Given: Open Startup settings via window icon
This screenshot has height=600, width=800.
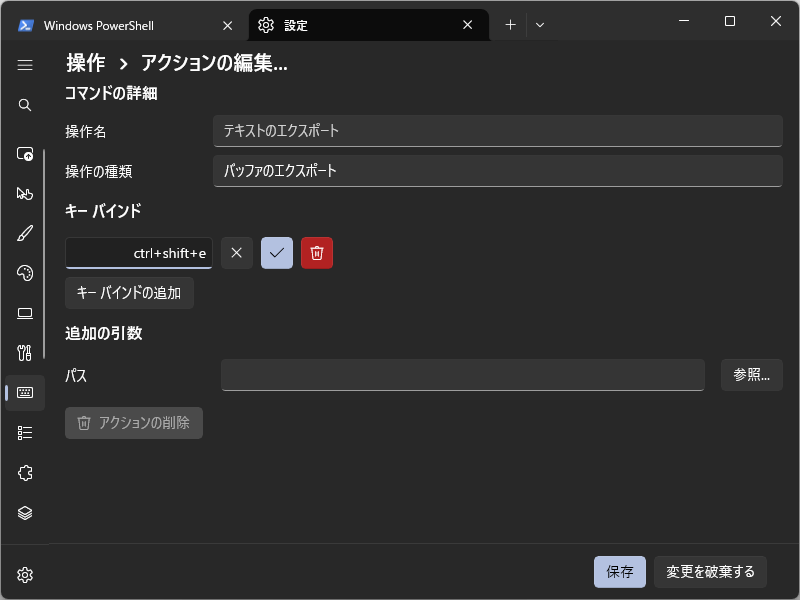Looking at the screenshot, I should [25, 154].
